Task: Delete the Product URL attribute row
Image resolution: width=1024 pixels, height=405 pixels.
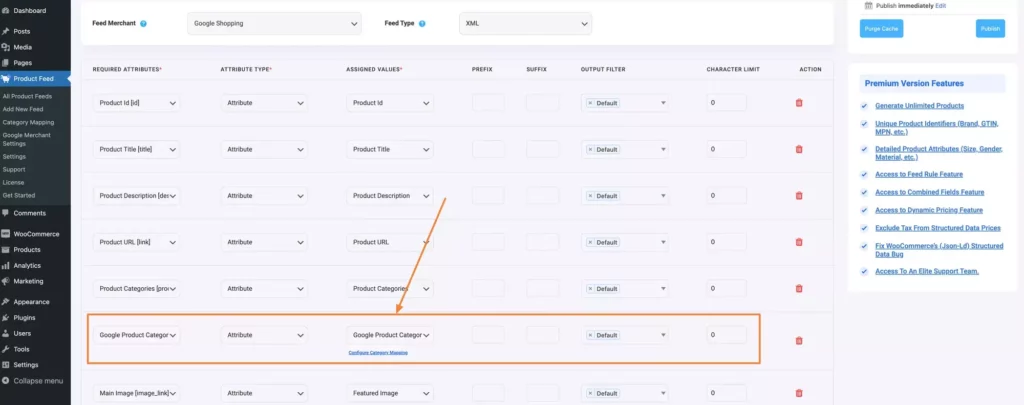Action: 799,242
